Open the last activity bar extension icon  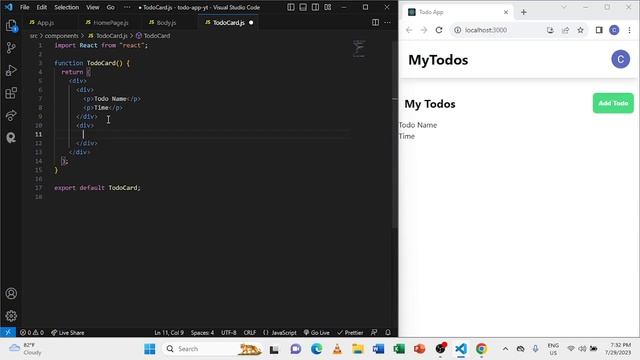tap(11, 138)
